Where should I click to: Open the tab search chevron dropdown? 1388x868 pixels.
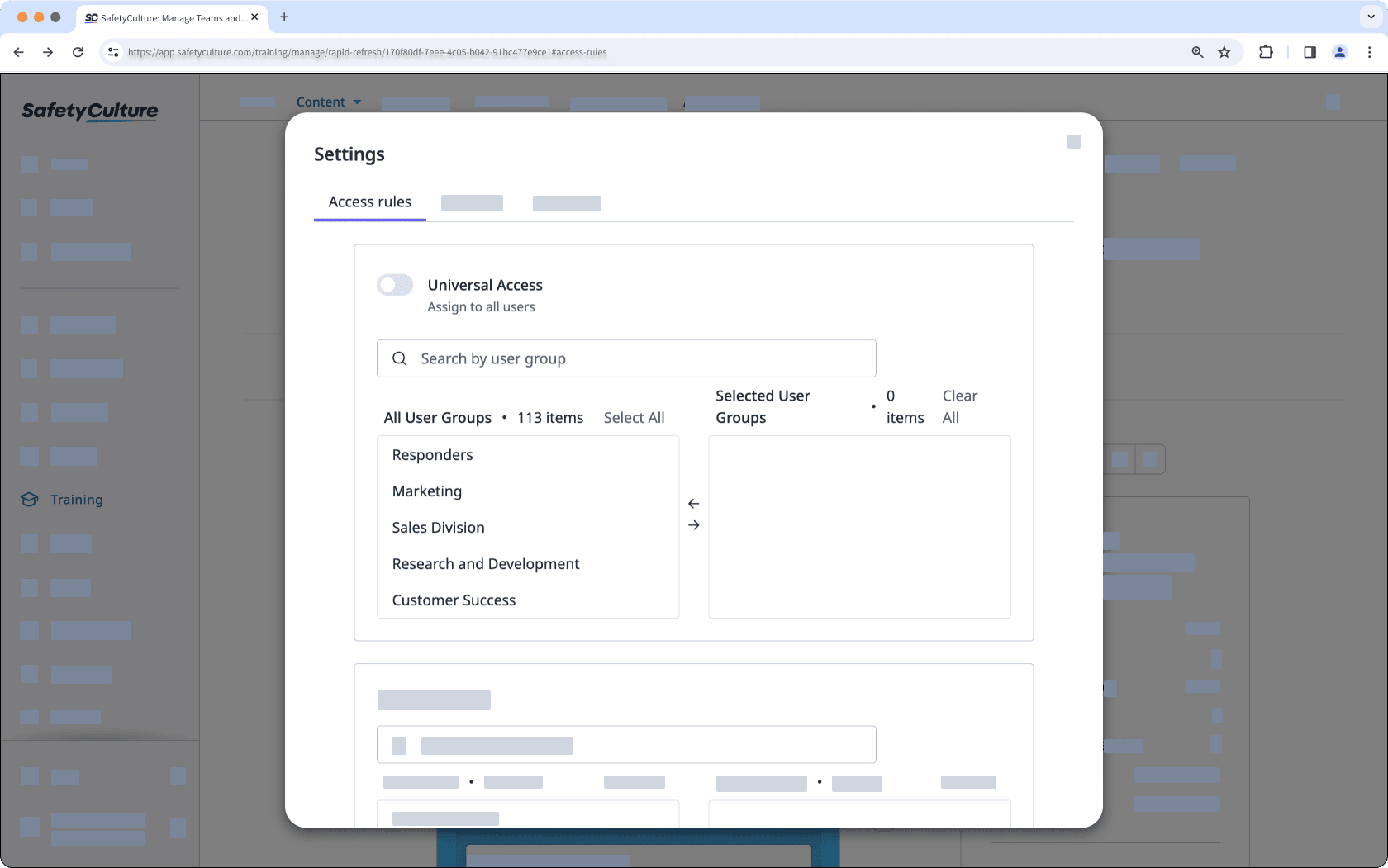(x=1371, y=17)
